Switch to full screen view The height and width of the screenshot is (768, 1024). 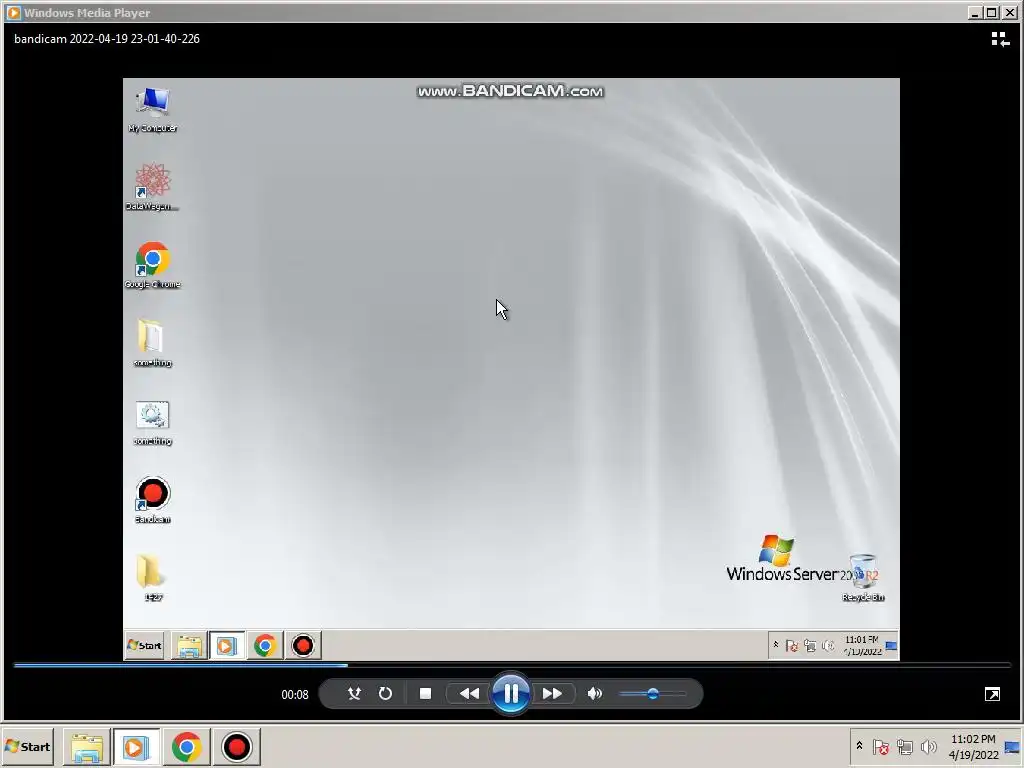[992, 694]
